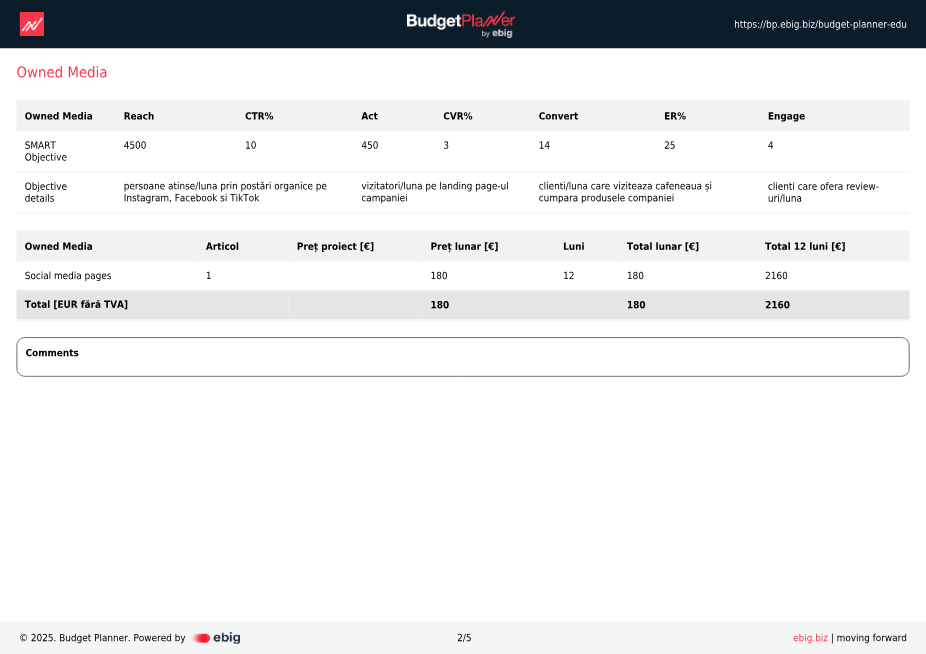Click the Instagram, Facebook reach objective details text
Viewport: 926px width, 654px height.
pyautogui.click(x=225, y=192)
